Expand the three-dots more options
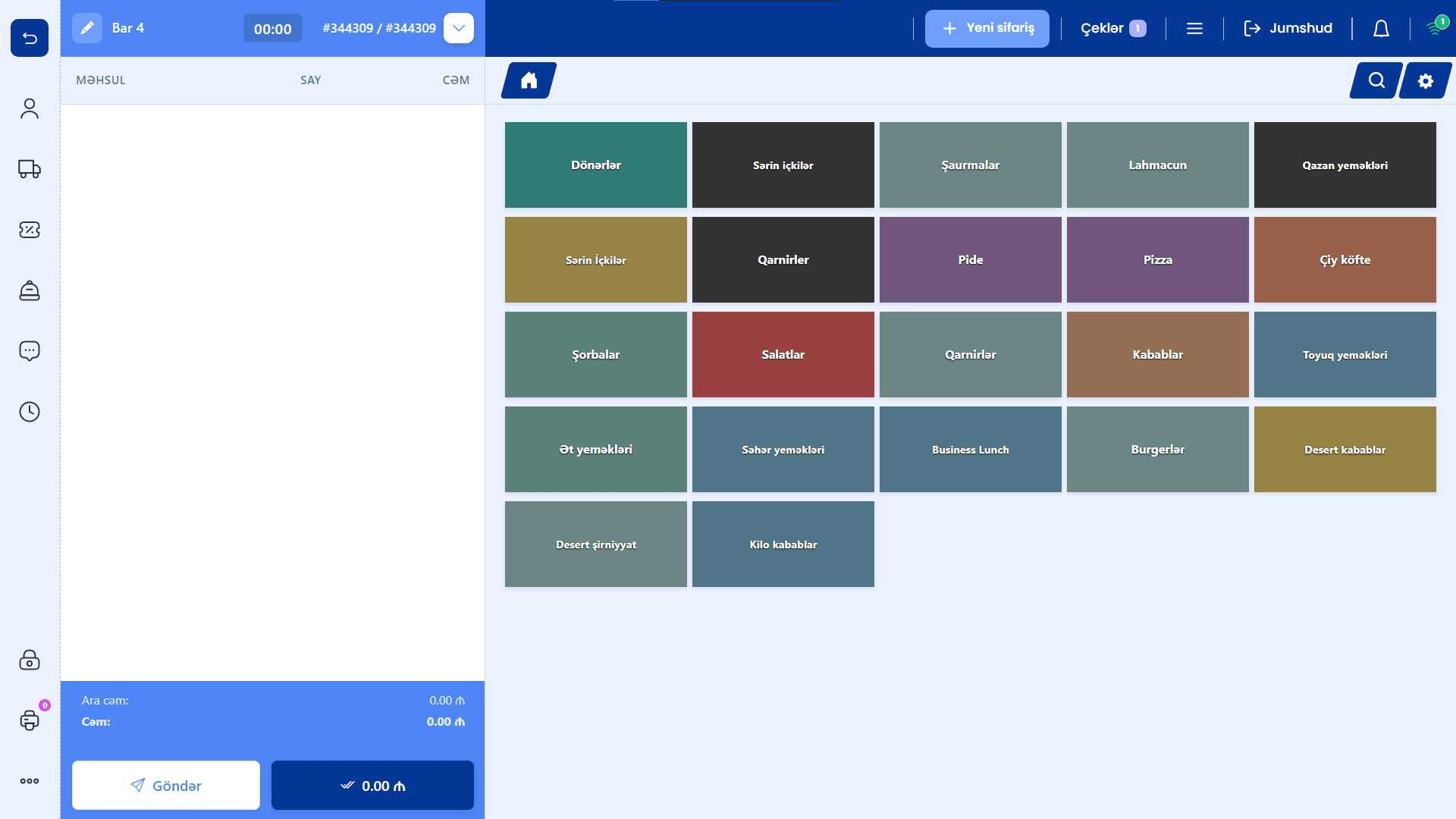This screenshot has width=1456, height=819. tap(30, 781)
